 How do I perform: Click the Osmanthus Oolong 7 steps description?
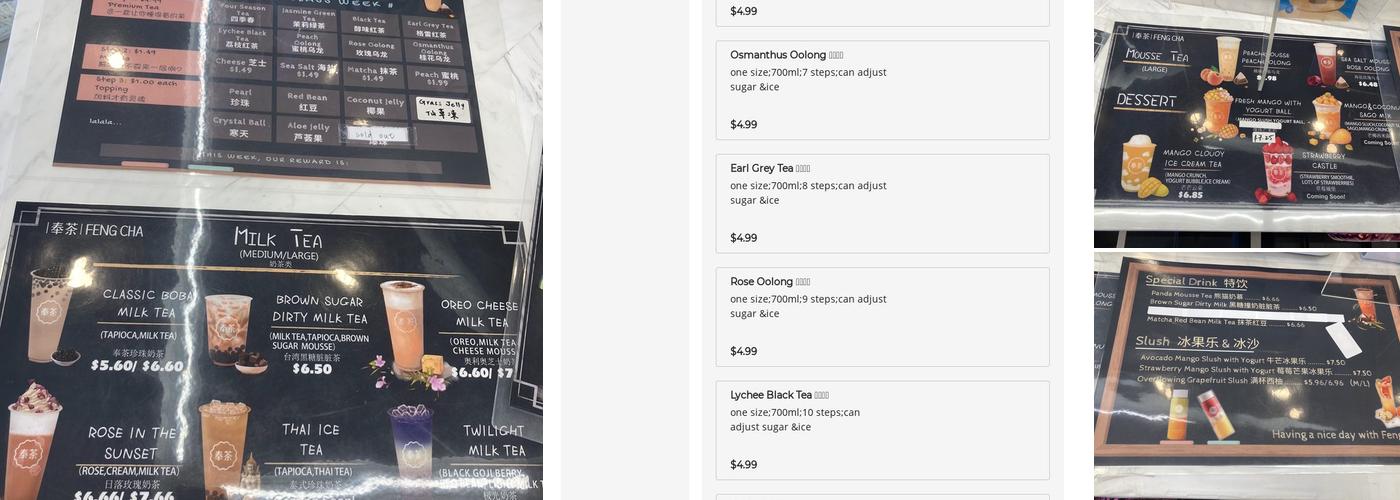pyautogui.click(x=808, y=79)
